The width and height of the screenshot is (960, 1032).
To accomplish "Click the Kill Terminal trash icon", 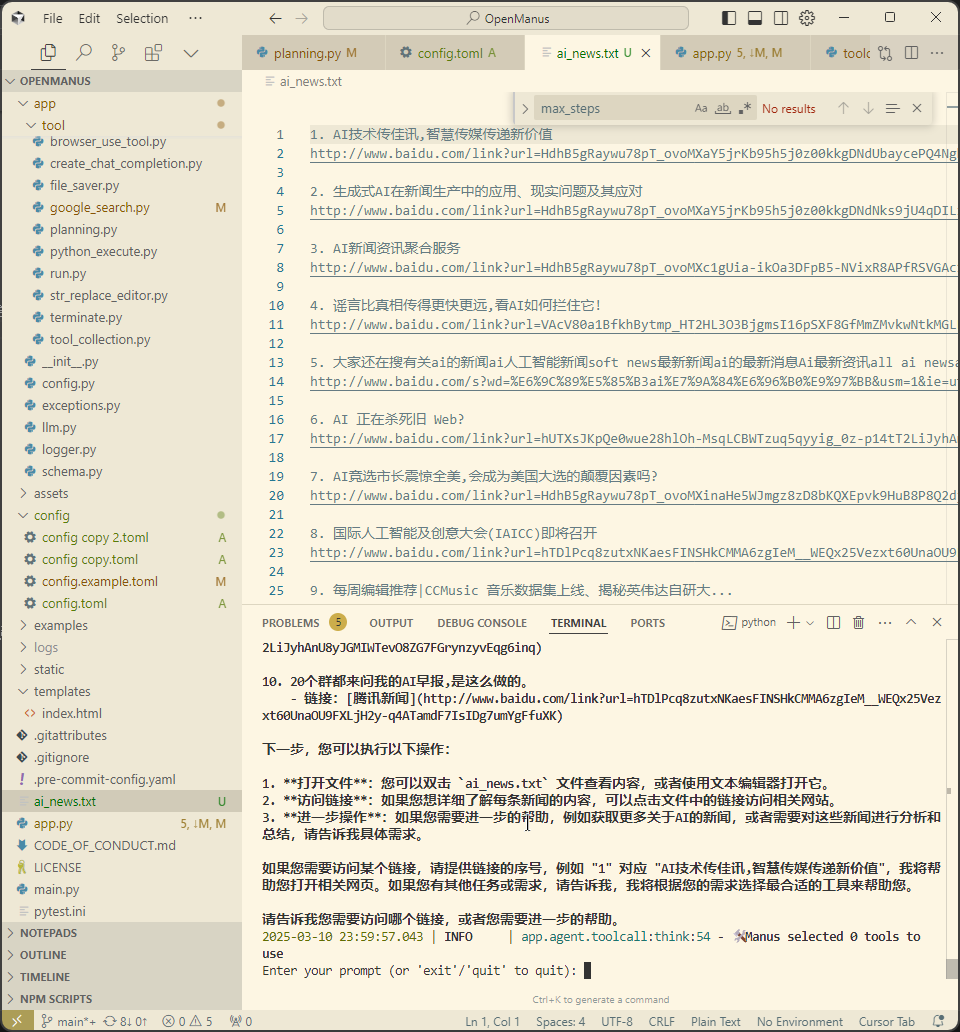I will [x=858, y=622].
